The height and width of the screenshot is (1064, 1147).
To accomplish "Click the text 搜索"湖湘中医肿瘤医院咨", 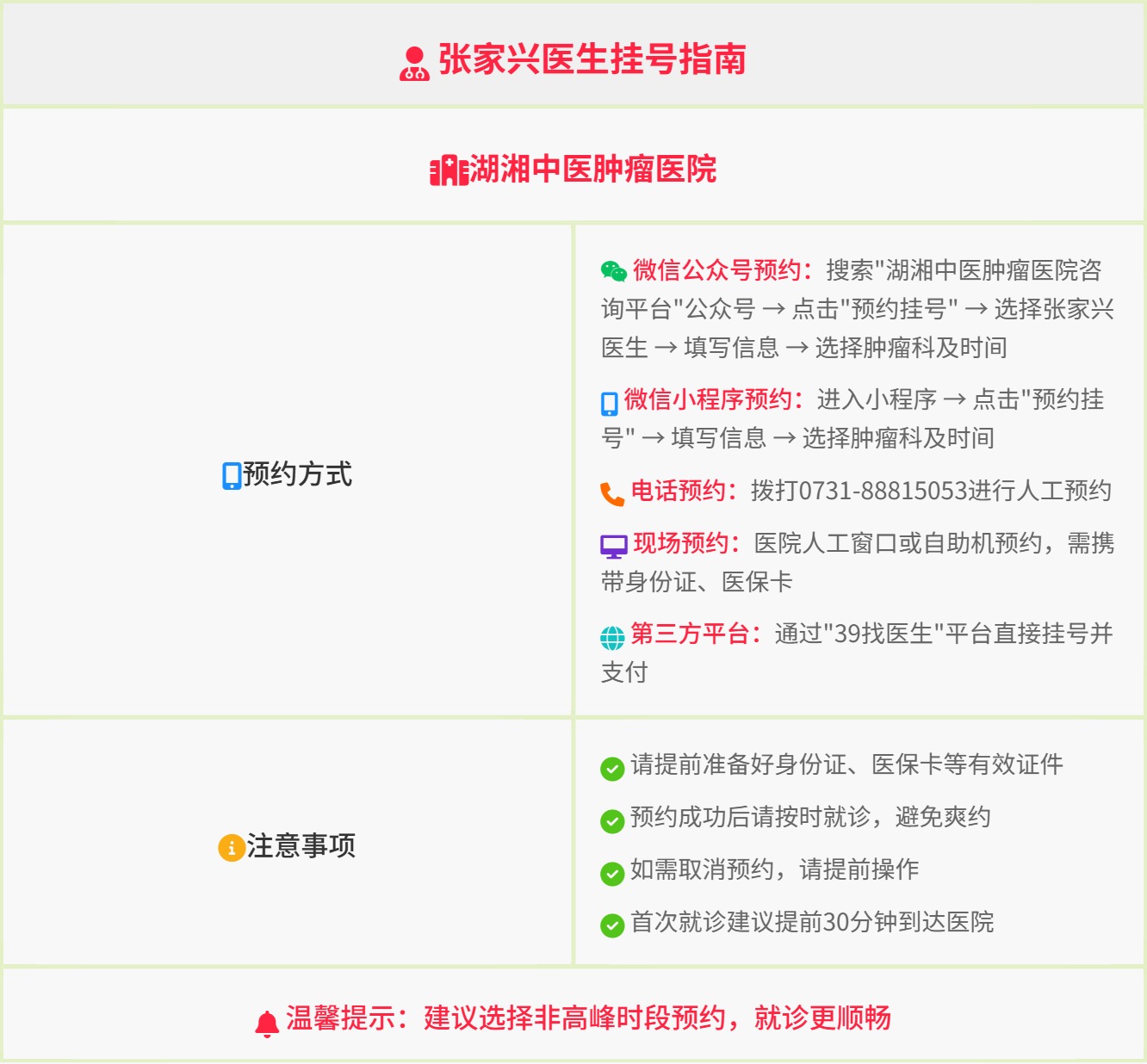I will [x=964, y=270].
